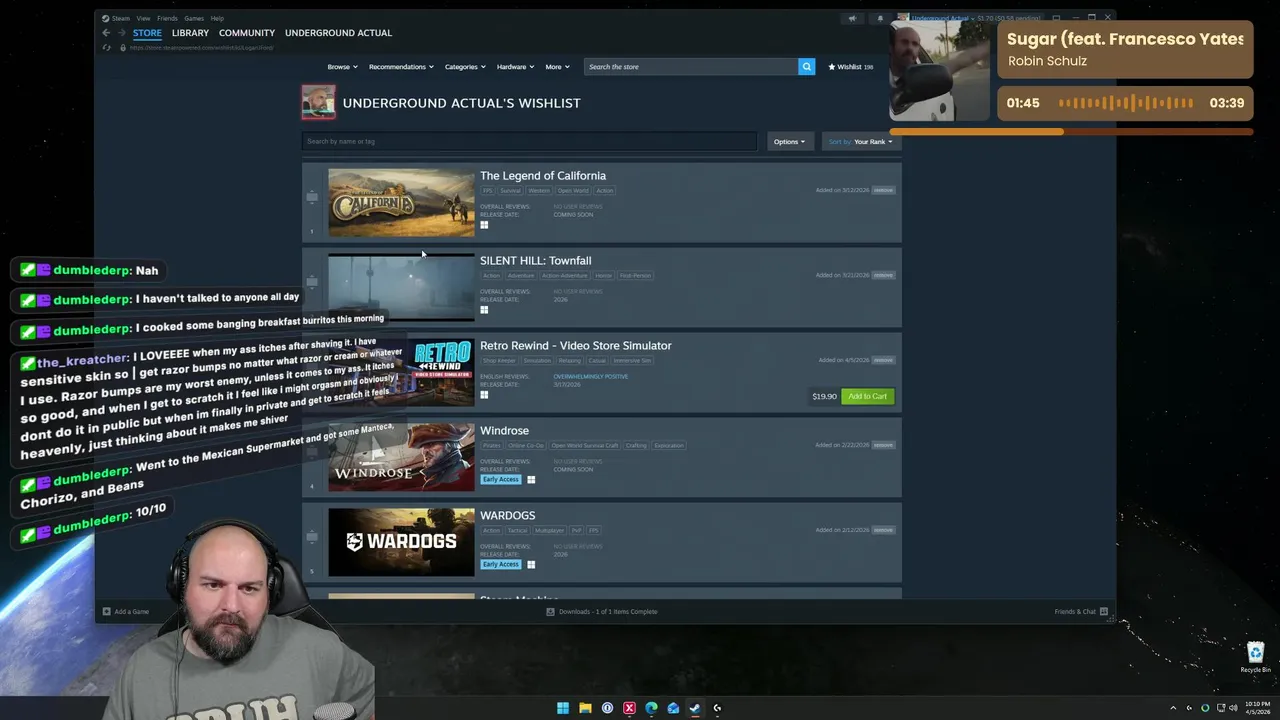This screenshot has width=1280, height=720.
Task: Expand the Recommendations dropdown
Action: coord(401,67)
